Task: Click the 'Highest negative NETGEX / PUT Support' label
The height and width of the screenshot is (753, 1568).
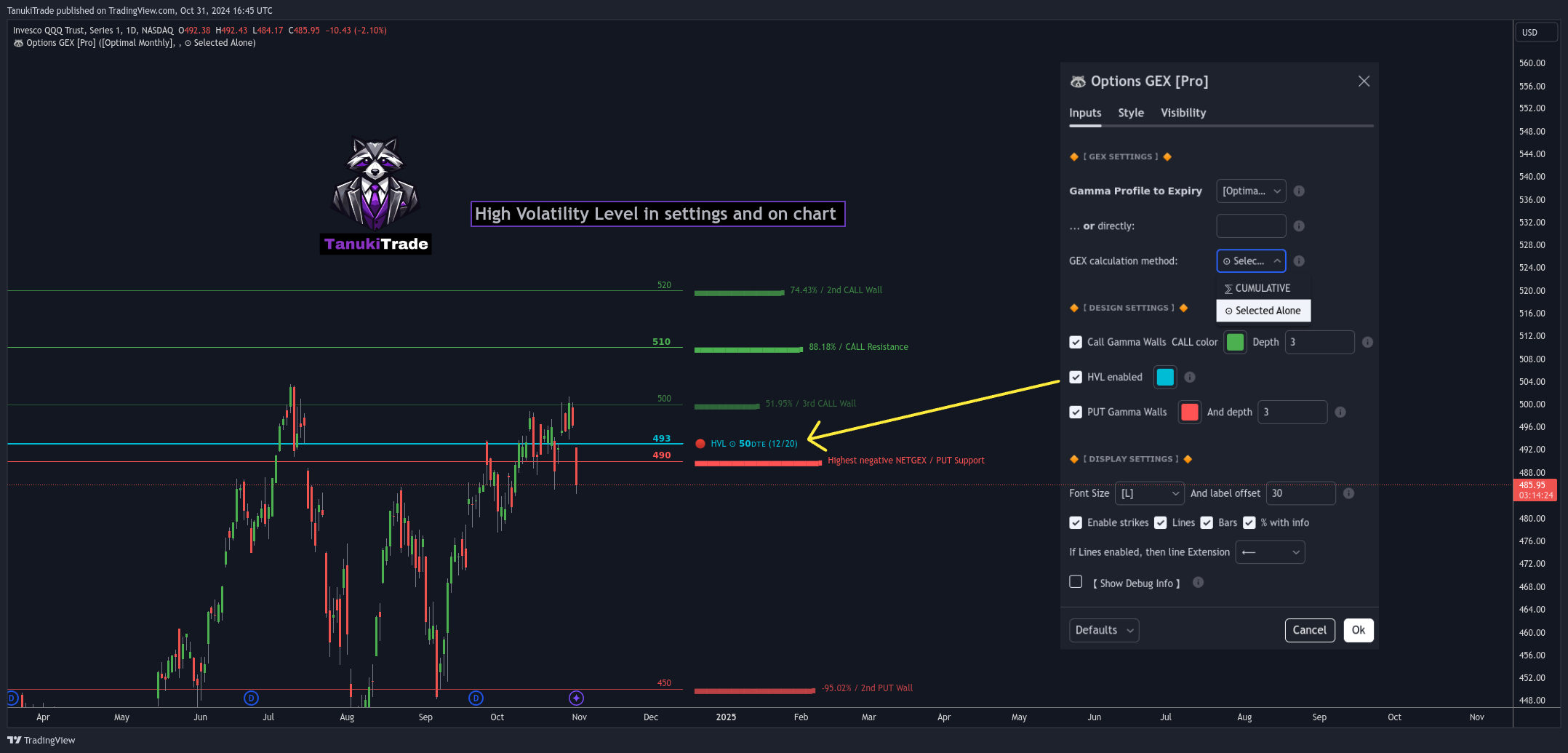Action: (906, 461)
